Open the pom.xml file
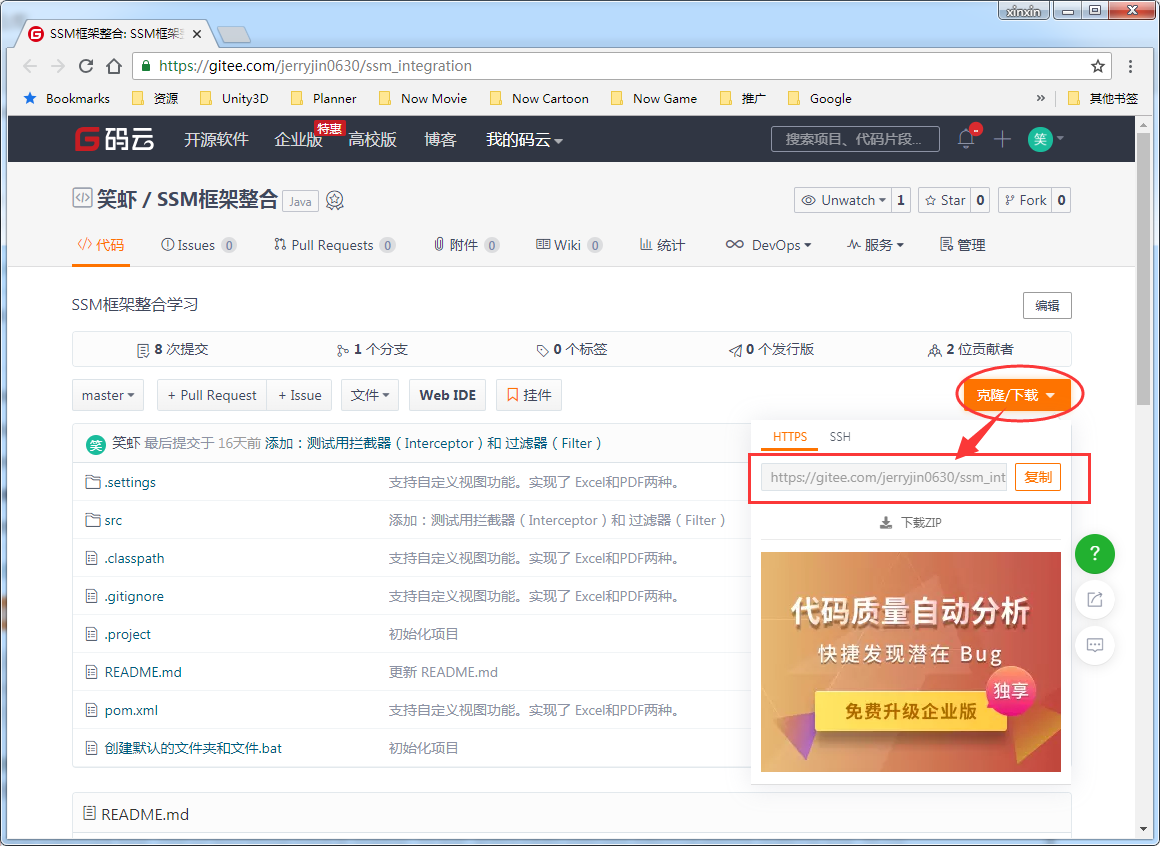 (132, 711)
